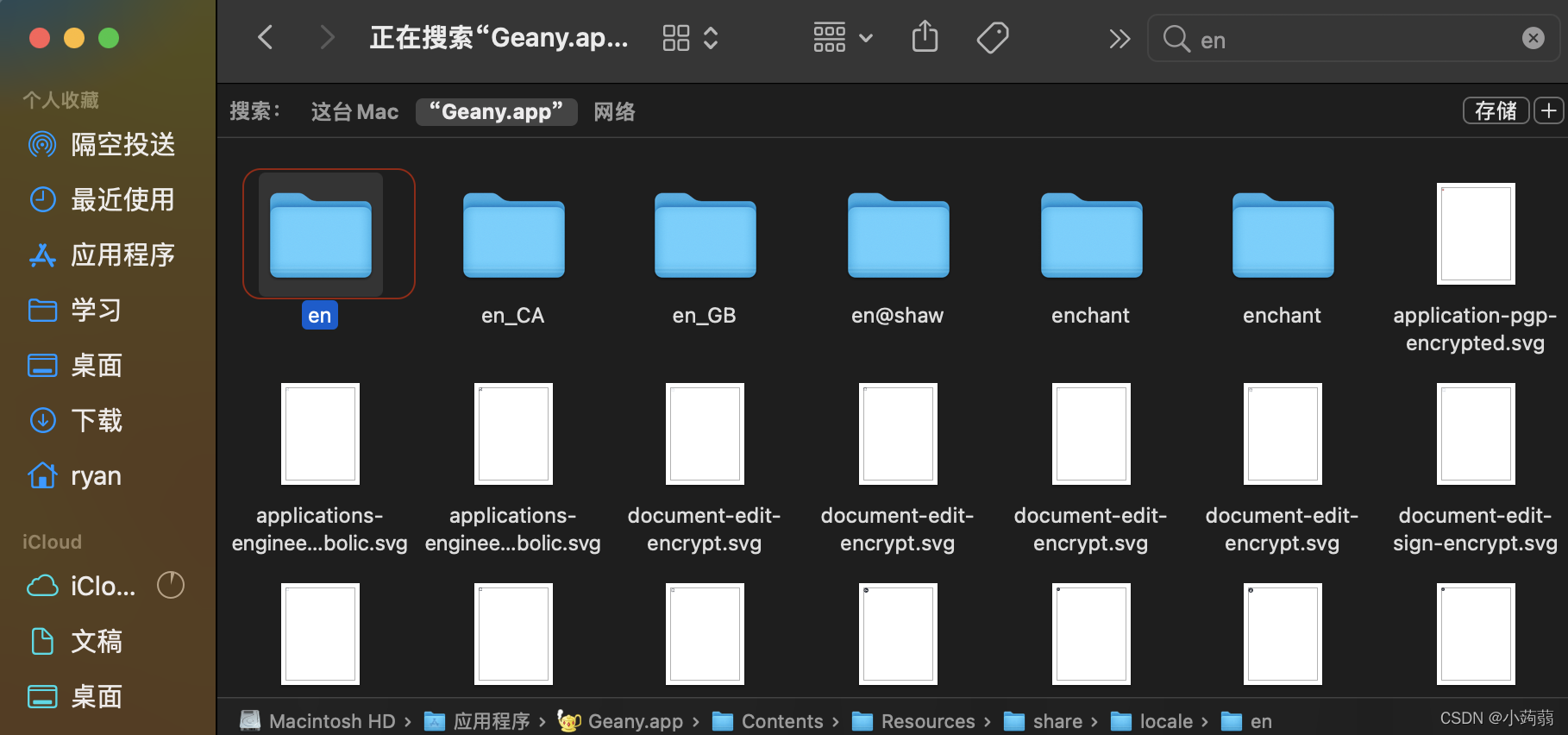Click the 存储 save search button
This screenshot has height=735, width=1568.
tap(1496, 111)
